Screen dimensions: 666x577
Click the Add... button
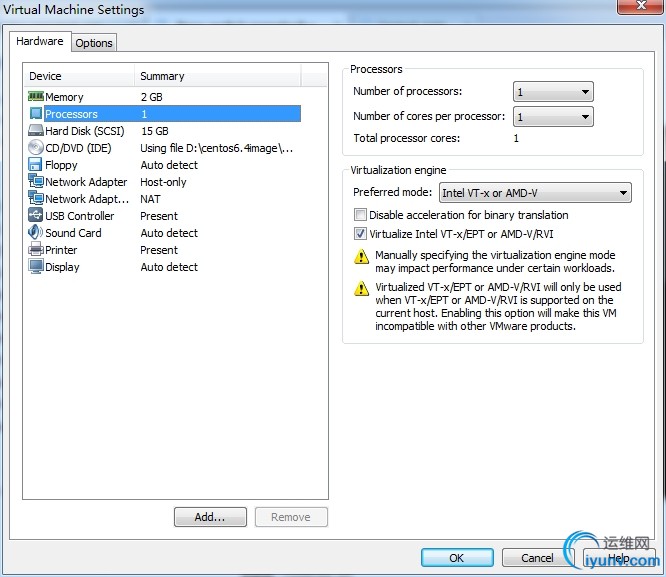point(210,517)
